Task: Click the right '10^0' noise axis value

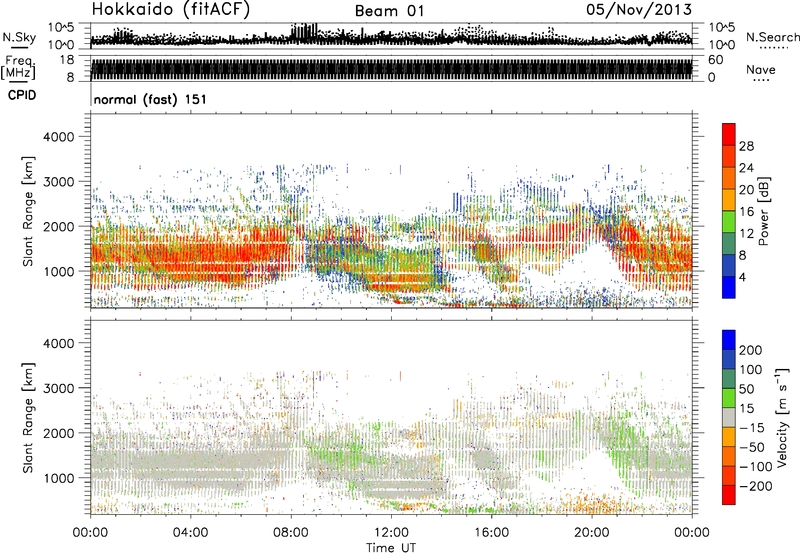Action: [721, 45]
